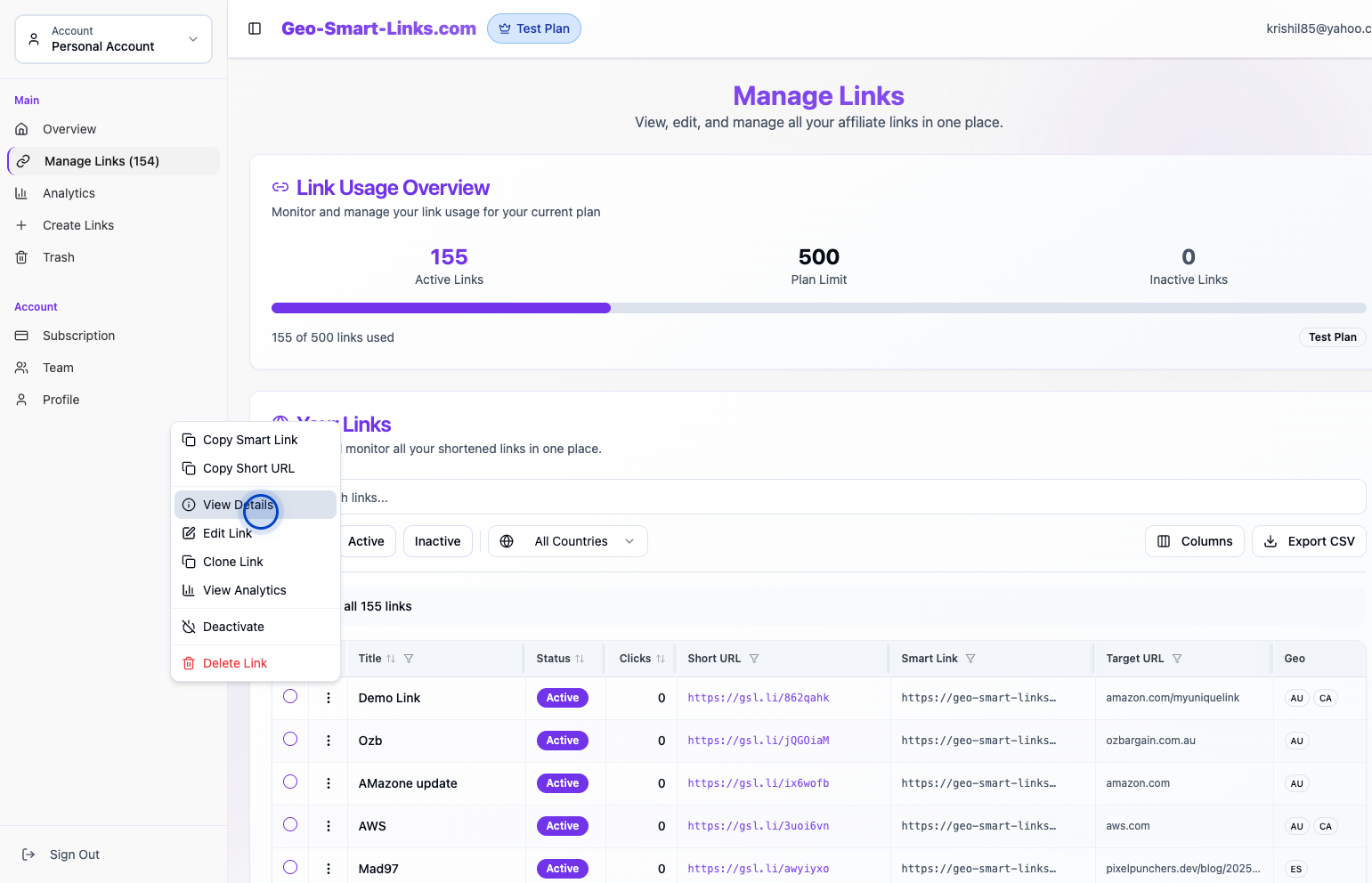Click the crown icon on Test Plan badge
The height and width of the screenshot is (883, 1372).
click(x=505, y=28)
